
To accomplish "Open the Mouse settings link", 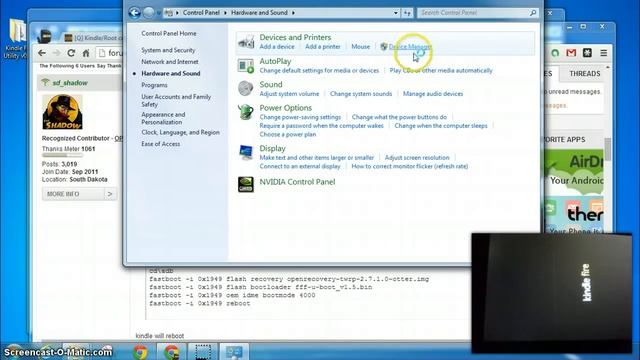I will [360, 47].
